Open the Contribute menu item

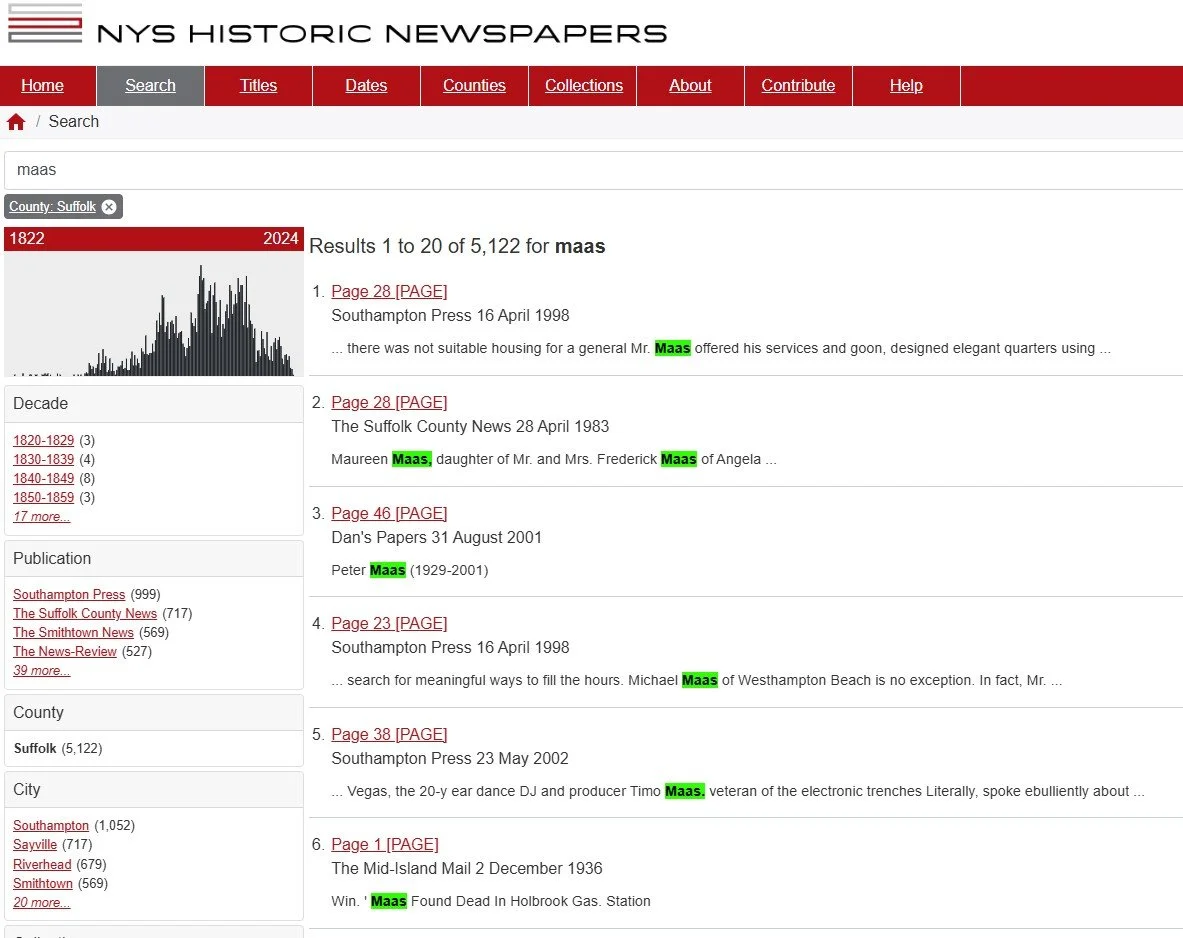click(x=797, y=85)
